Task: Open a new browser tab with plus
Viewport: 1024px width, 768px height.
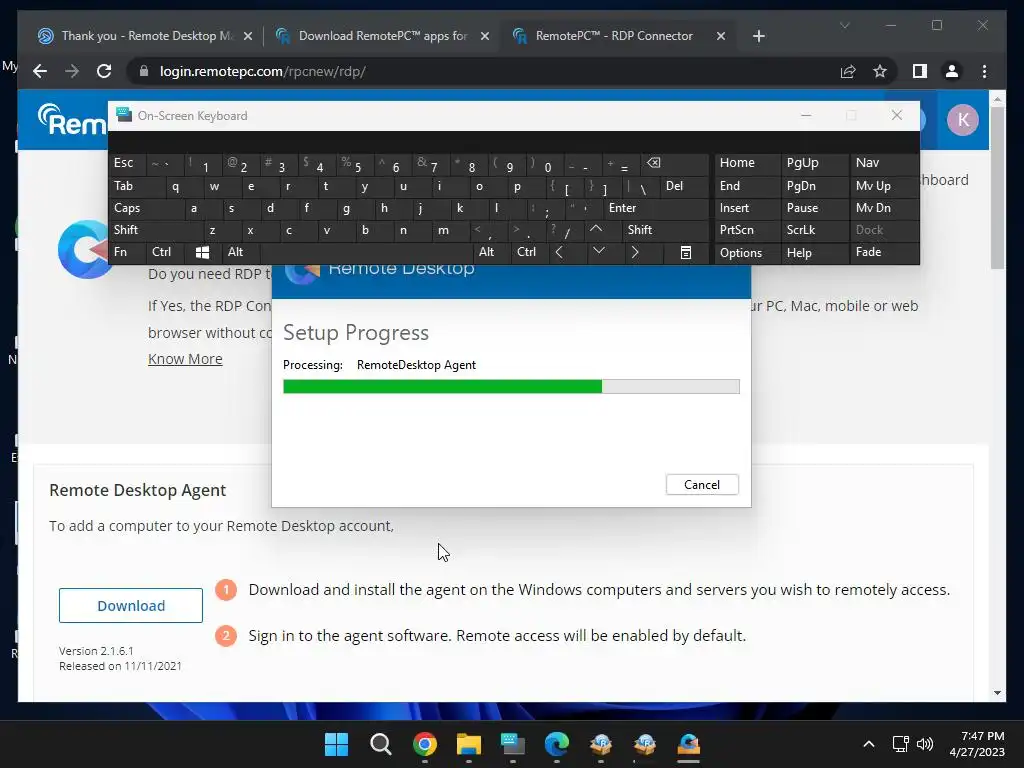Action: click(758, 36)
